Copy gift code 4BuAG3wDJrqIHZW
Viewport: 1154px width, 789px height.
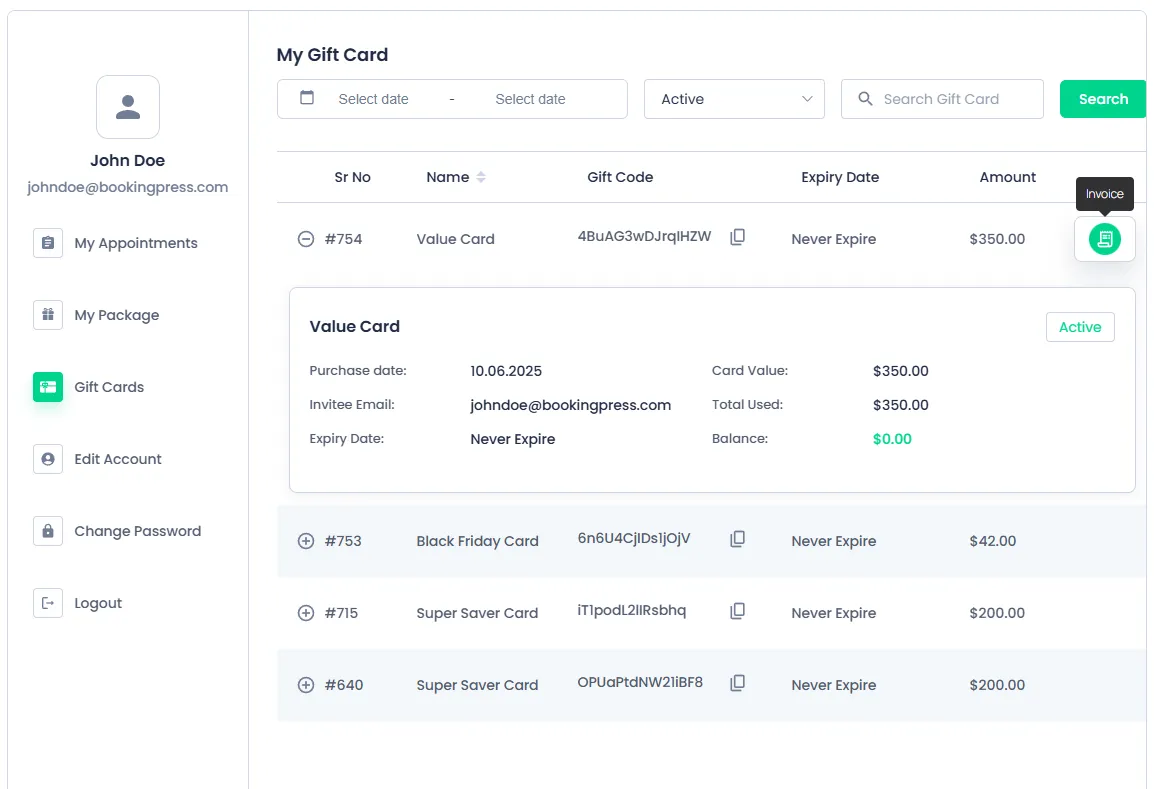click(737, 237)
